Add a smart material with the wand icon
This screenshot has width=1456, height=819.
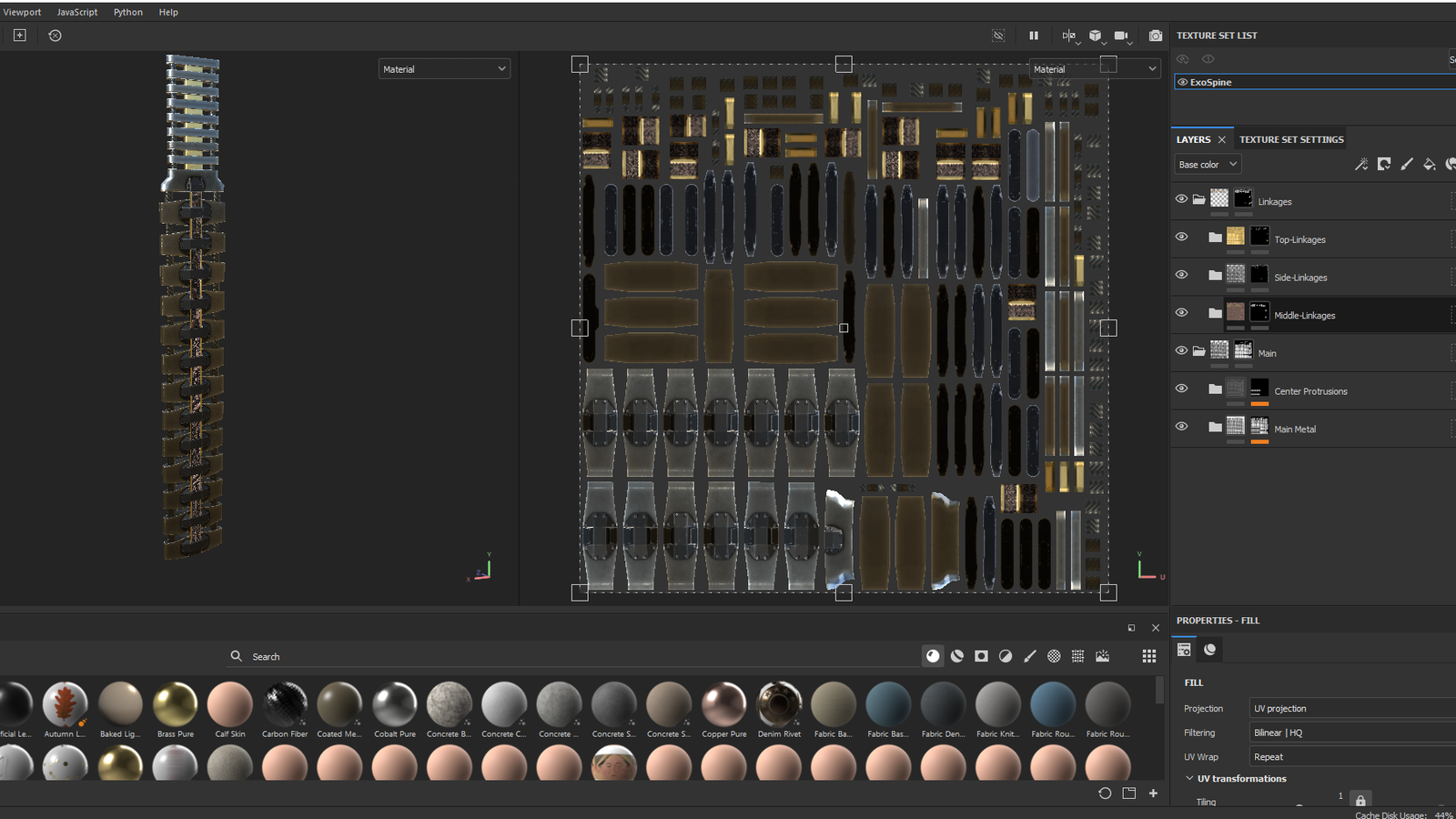[1362, 164]
